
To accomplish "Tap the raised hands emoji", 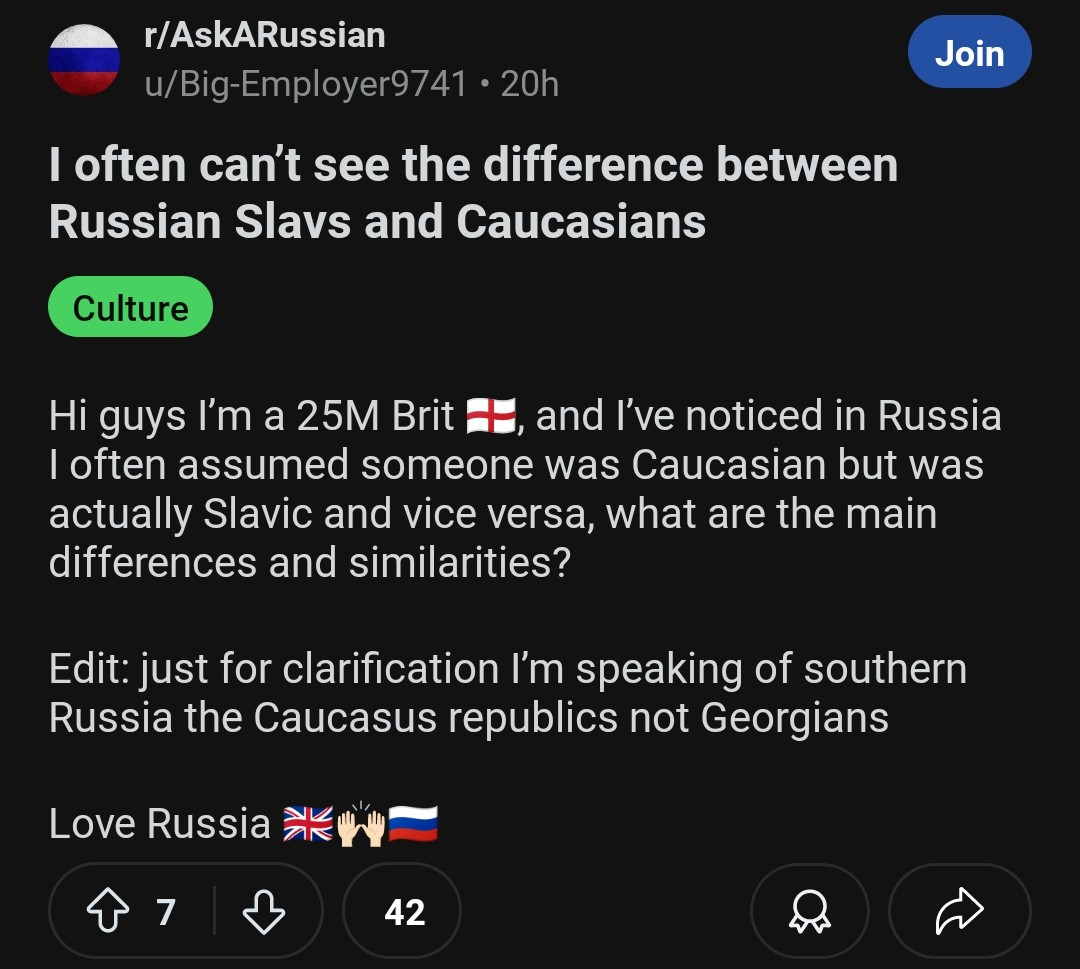I will click(x=361, y=825).
